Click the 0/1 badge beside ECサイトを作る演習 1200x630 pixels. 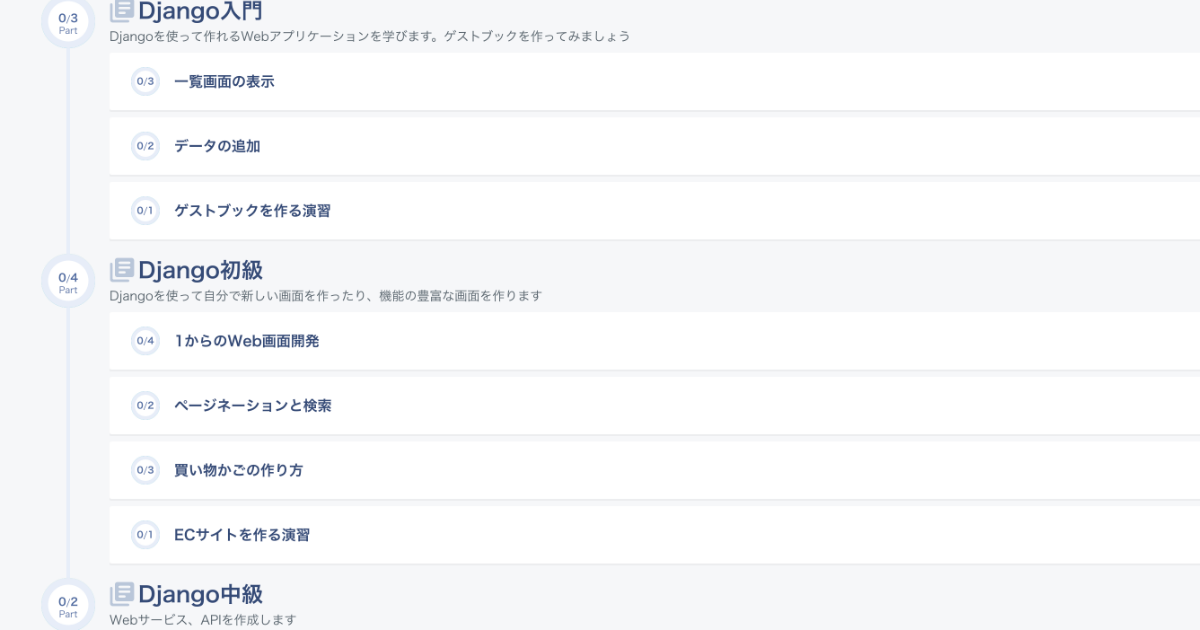[x=146, y=535]
